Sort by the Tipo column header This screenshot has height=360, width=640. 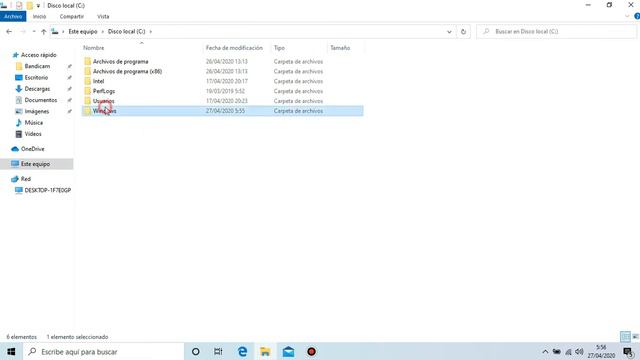click(279, 48)
